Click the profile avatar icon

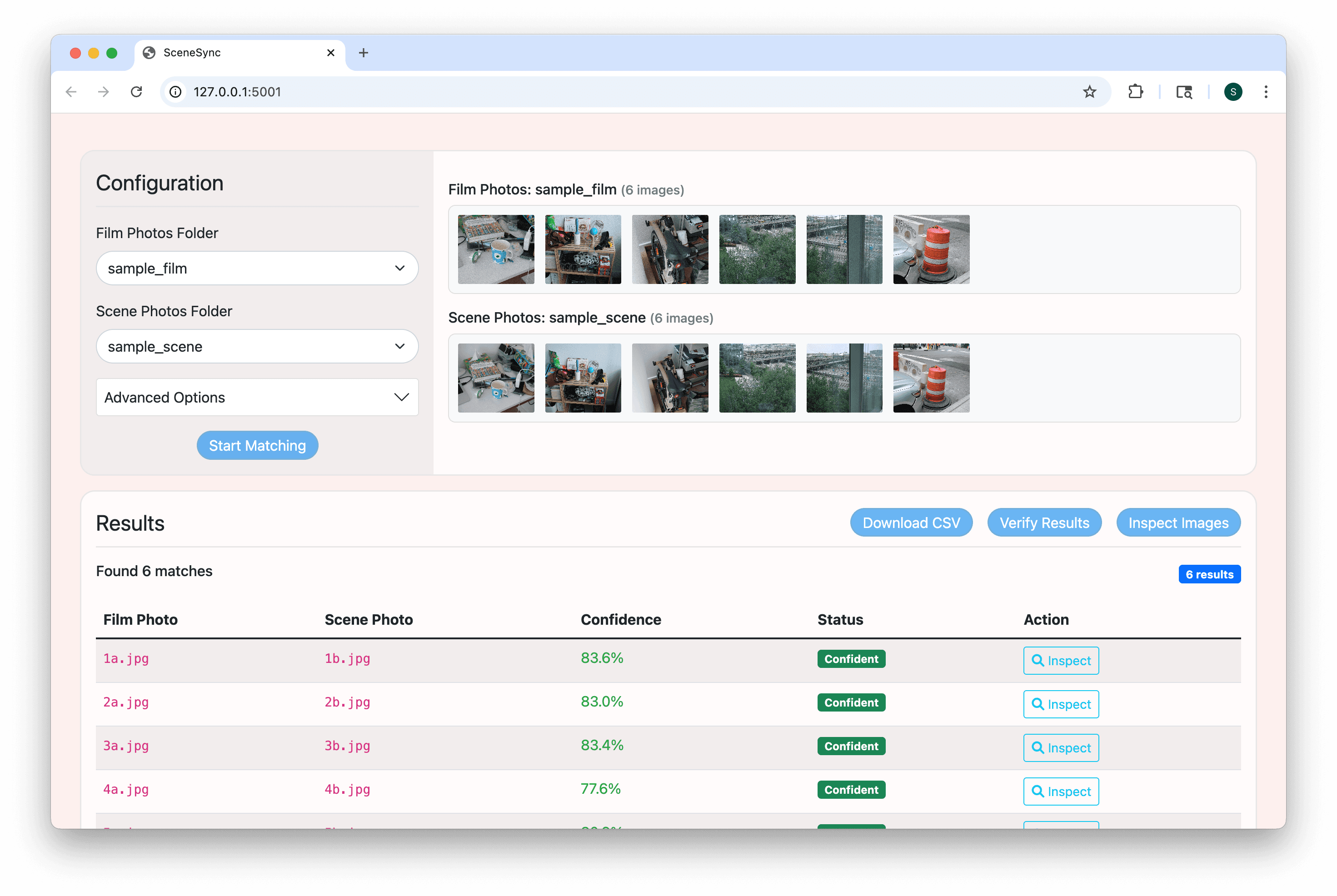click(x=1232, y=92)
